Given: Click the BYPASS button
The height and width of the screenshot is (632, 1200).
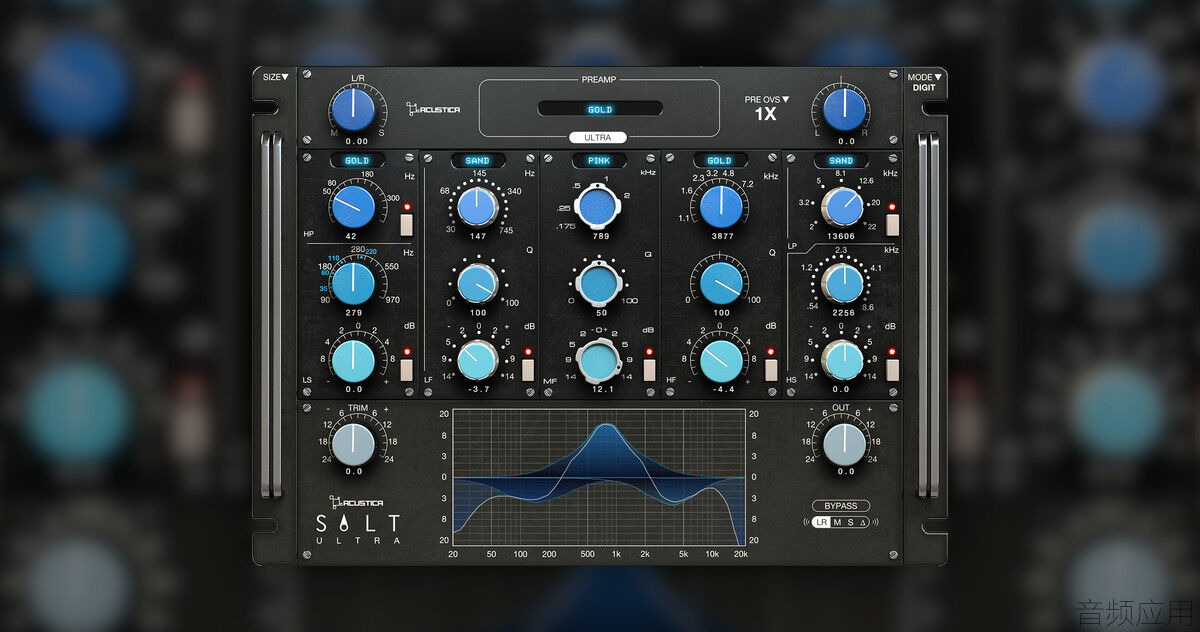Looking at the screenshot, I should (840, 506).
